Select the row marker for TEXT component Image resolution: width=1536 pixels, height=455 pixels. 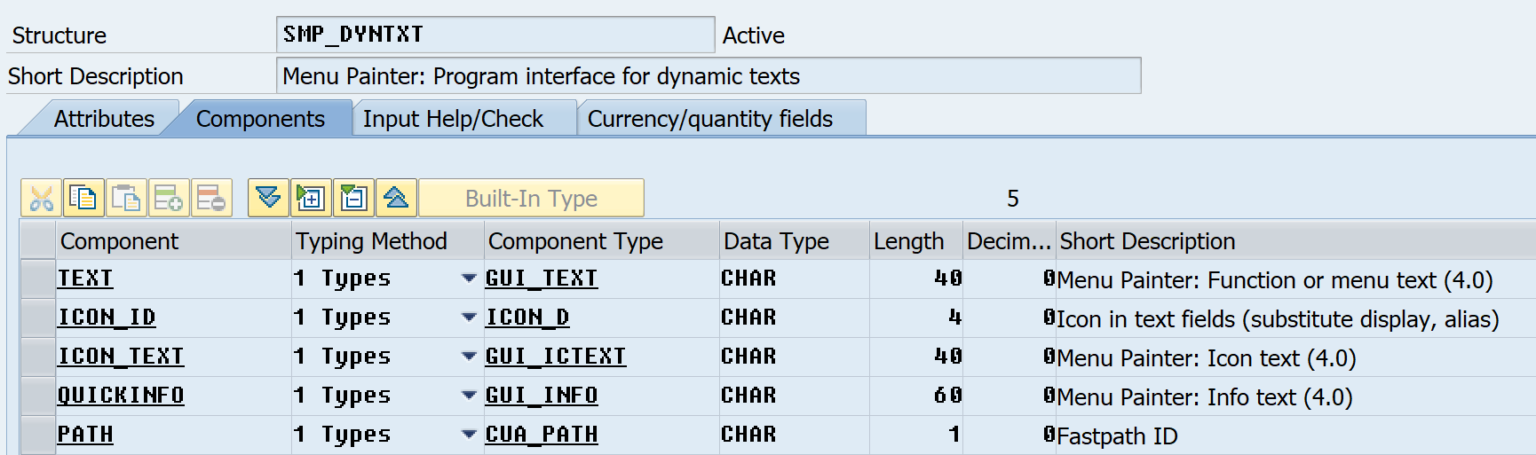tap(38, 279)
